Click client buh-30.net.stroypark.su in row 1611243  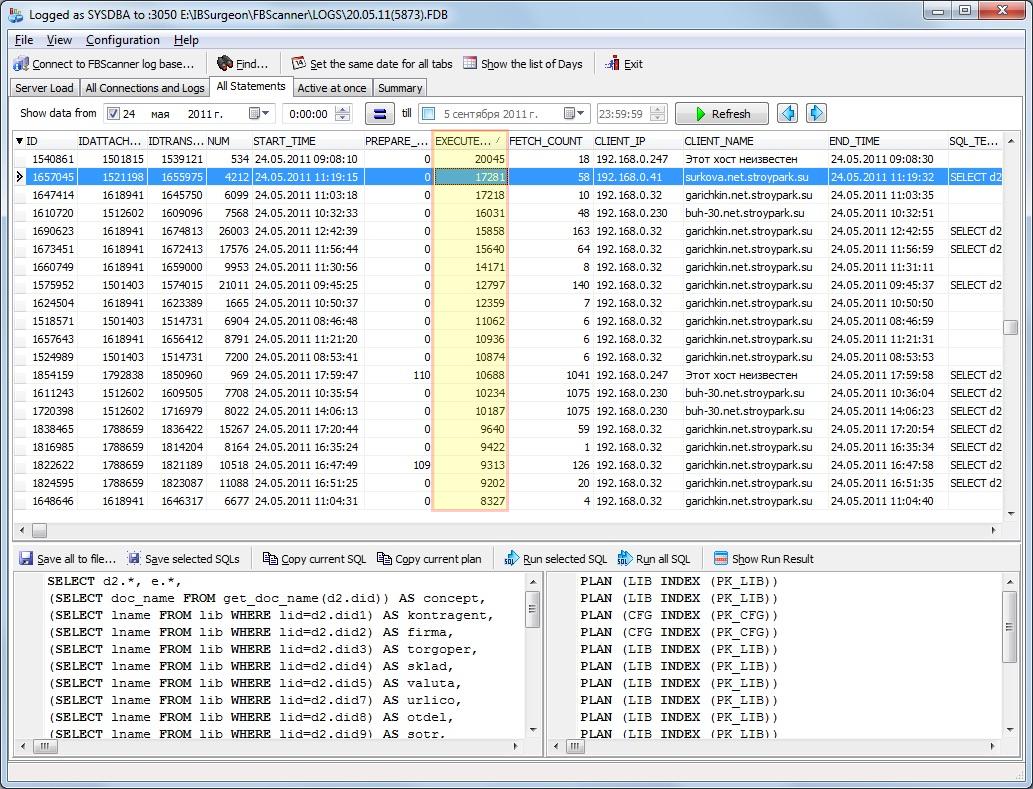[x=744, y=393]
